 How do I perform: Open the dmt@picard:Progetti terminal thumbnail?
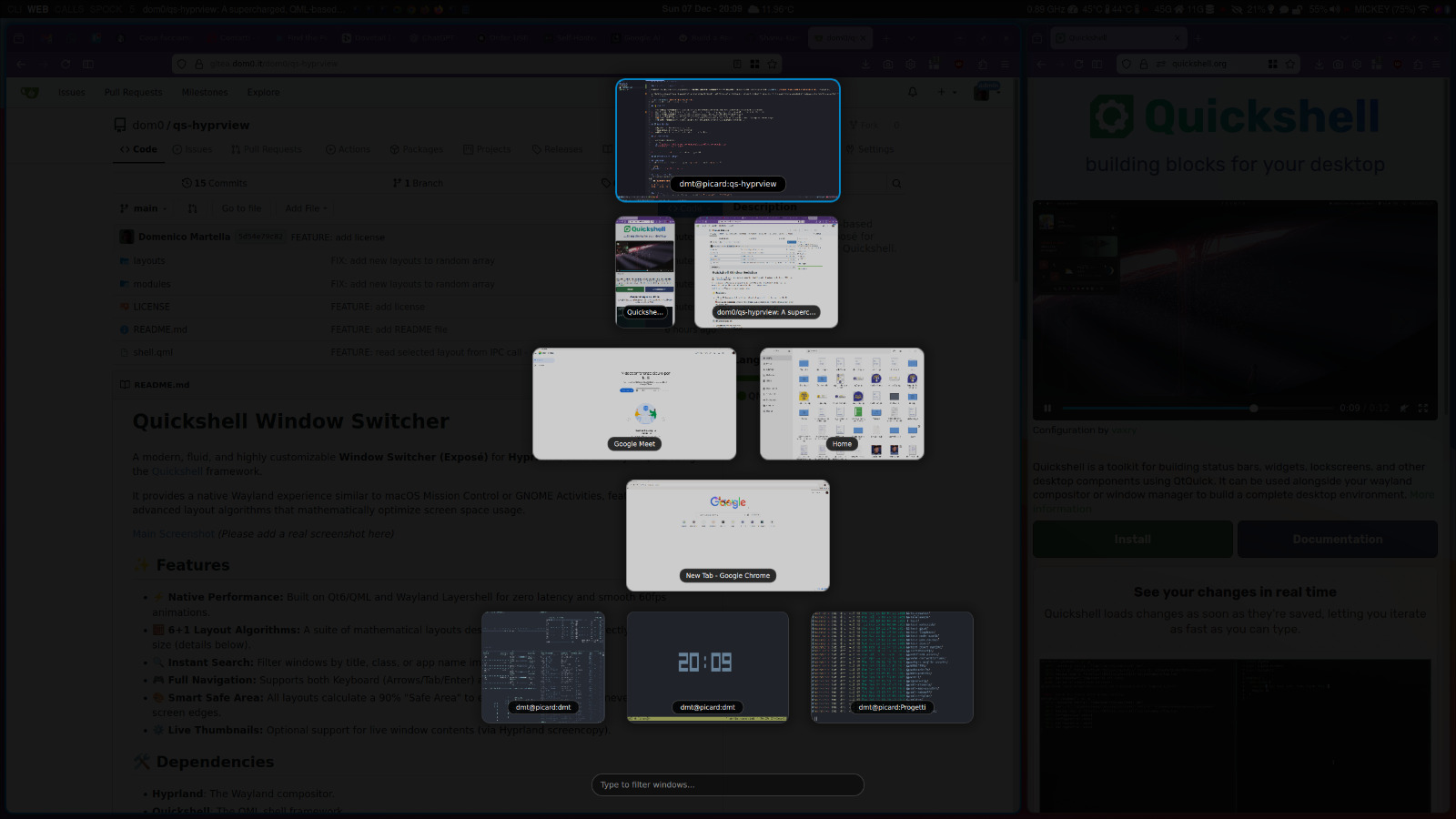[892, 667]
